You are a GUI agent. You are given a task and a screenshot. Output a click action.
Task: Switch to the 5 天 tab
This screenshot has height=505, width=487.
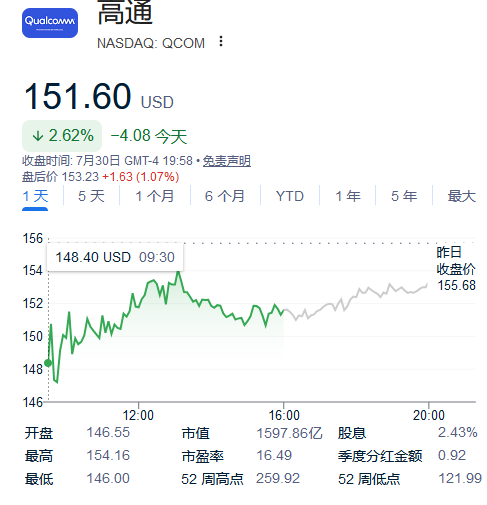click(x=91, y=196)
